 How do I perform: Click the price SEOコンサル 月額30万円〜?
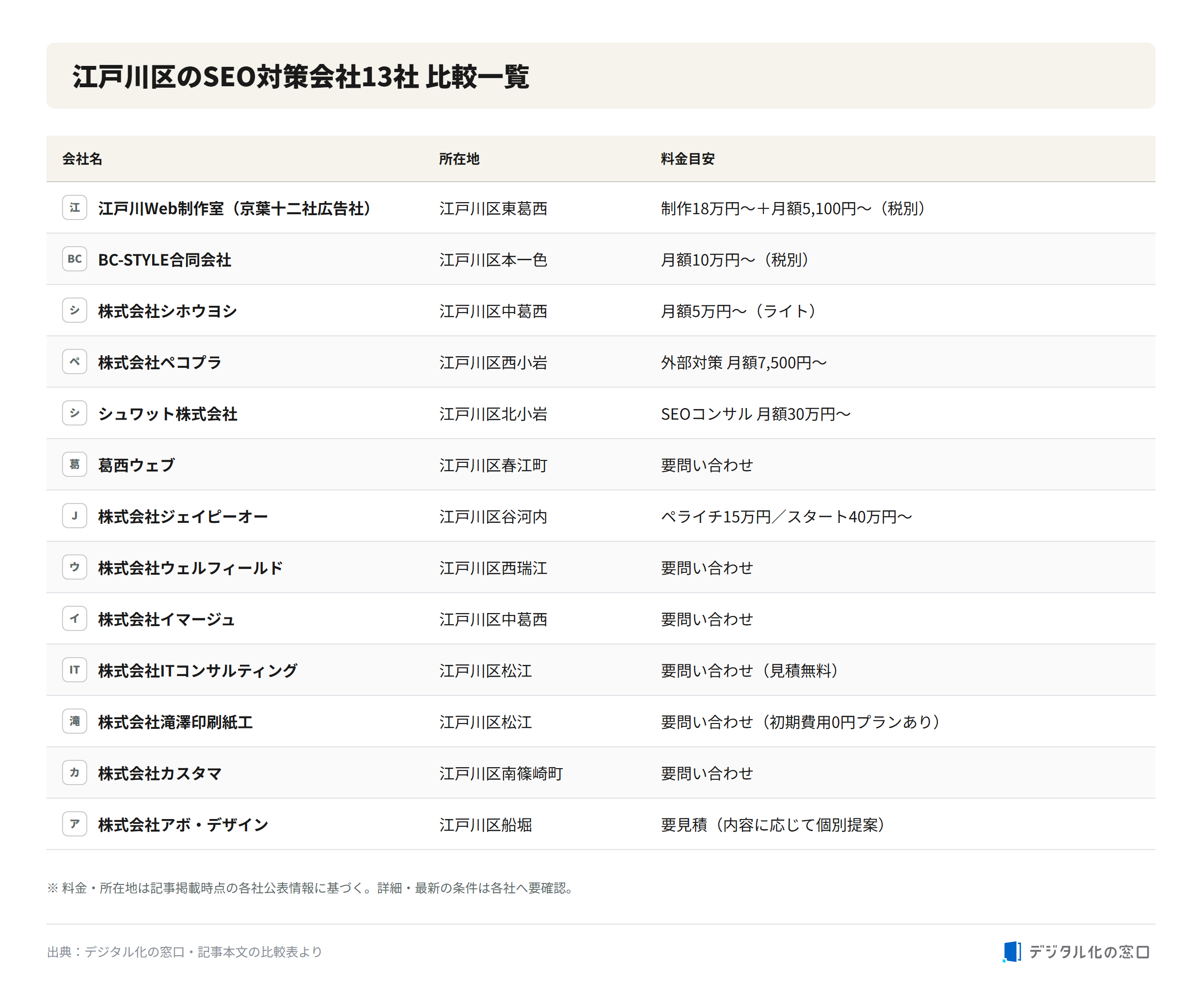[756, 414]
